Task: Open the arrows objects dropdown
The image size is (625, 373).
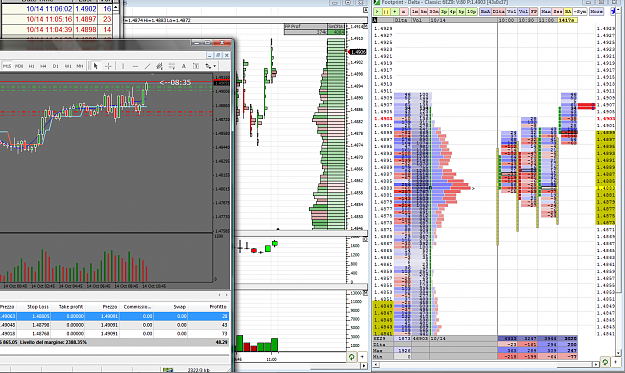Action: (210, 66)
